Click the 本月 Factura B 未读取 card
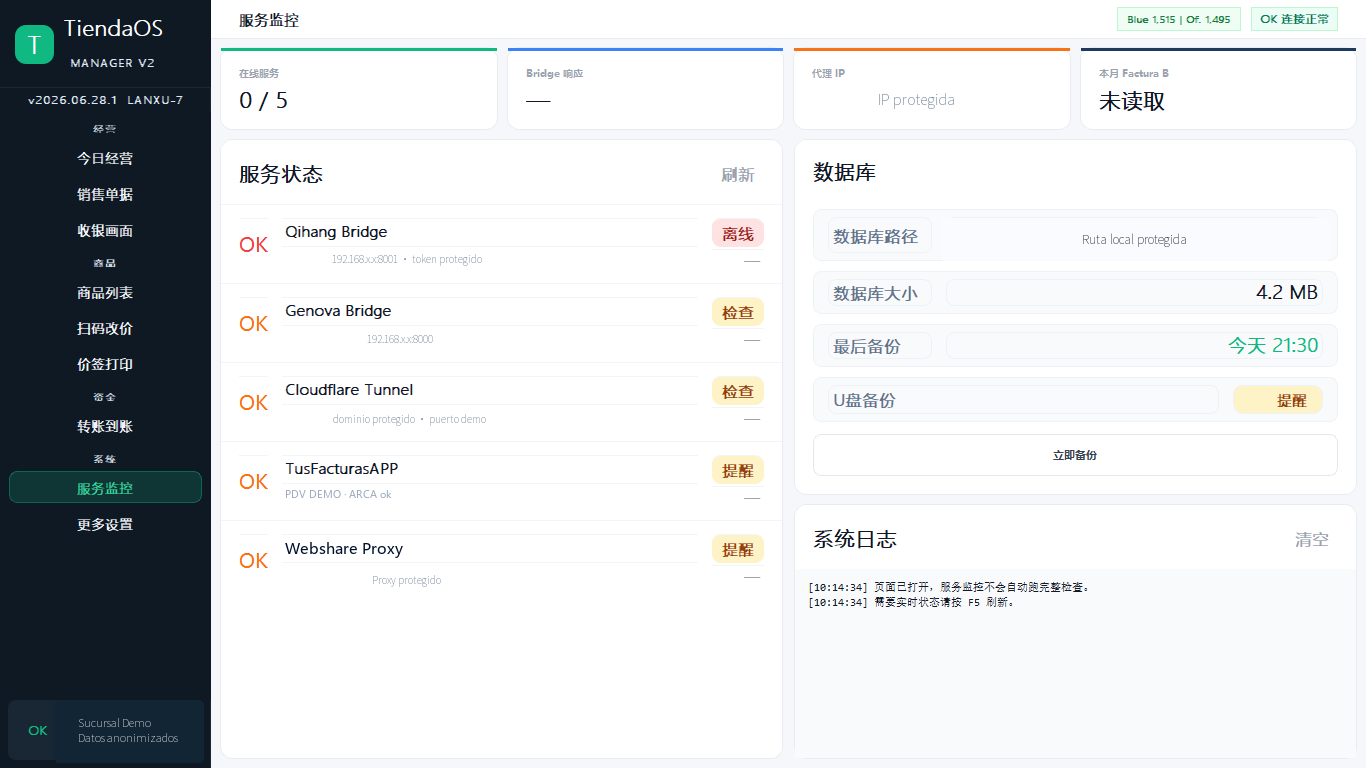Screen dimensions: 1366x768 click(1218, 89)
